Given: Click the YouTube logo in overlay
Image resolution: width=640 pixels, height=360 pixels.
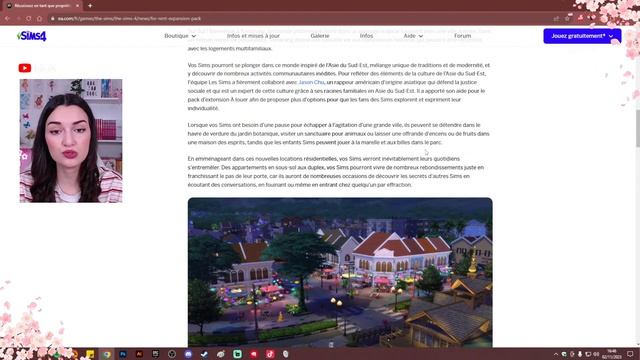Looking at the screenshot, I should point(24,68).
